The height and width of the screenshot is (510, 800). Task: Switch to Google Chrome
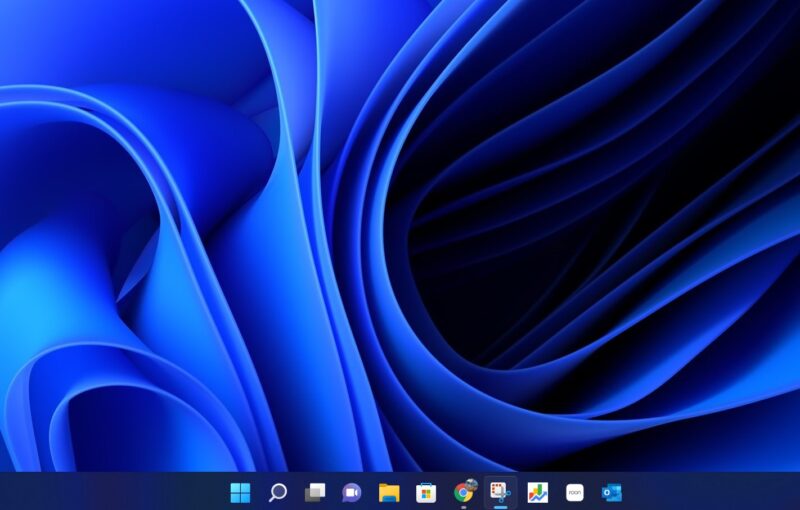click(x=463, y=492)
